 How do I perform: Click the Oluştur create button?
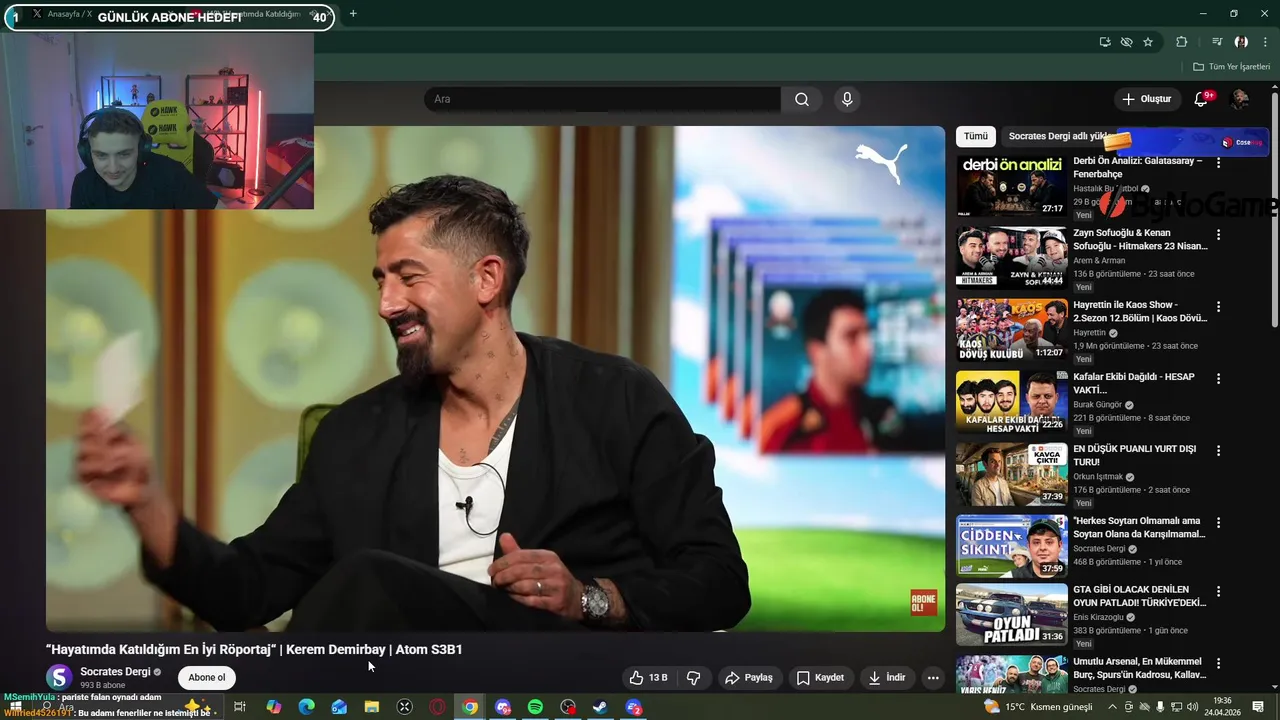[x=1146, y=99]
